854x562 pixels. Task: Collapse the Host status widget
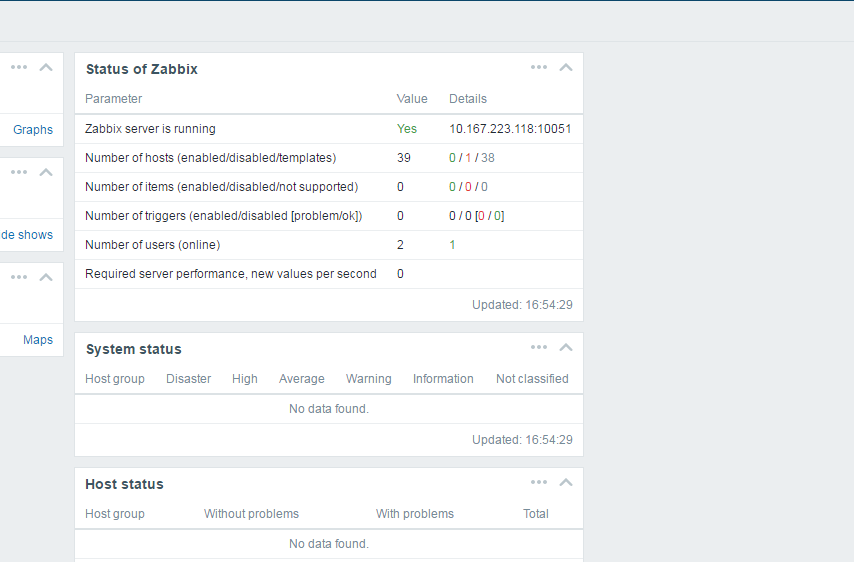[x=566, y=482]
